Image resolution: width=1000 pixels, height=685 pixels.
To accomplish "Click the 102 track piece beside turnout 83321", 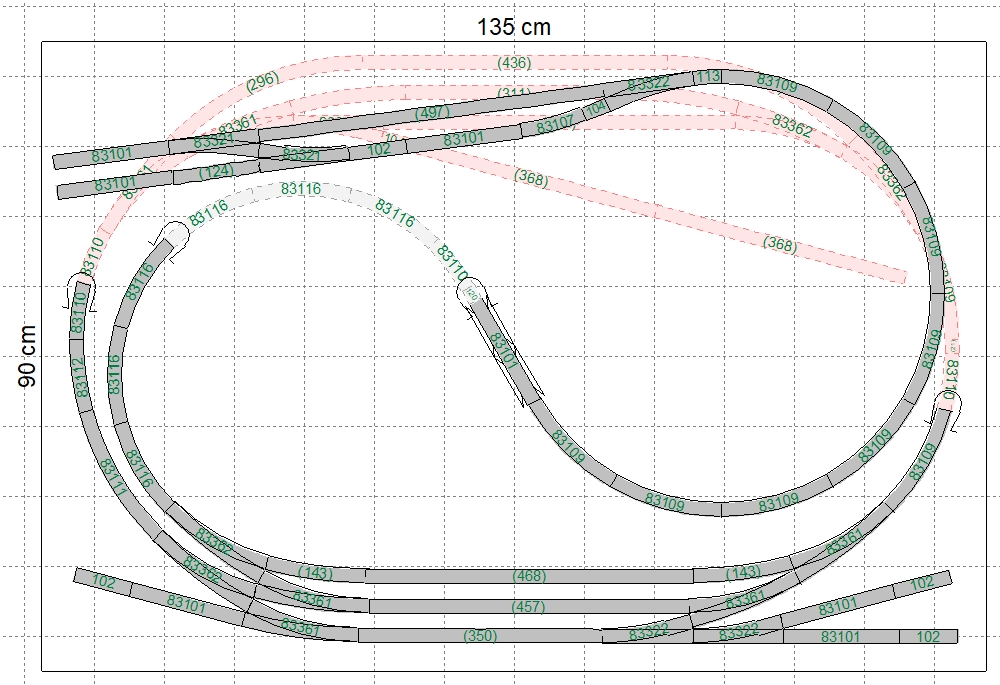I will coord(379,149).
